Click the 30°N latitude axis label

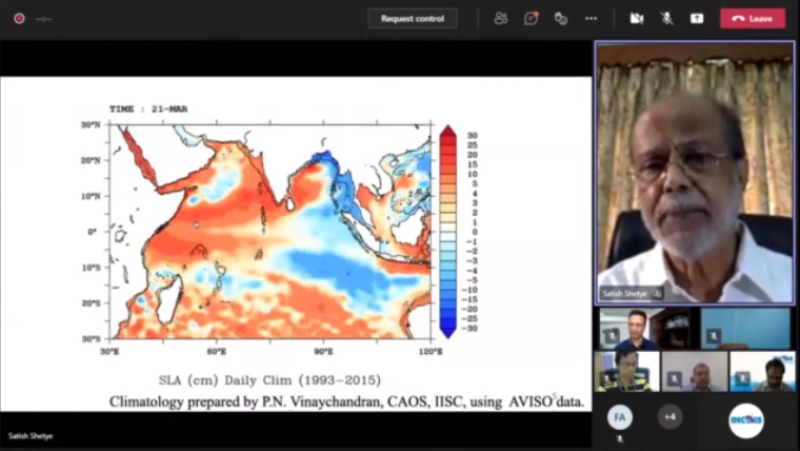pos(91,124)
